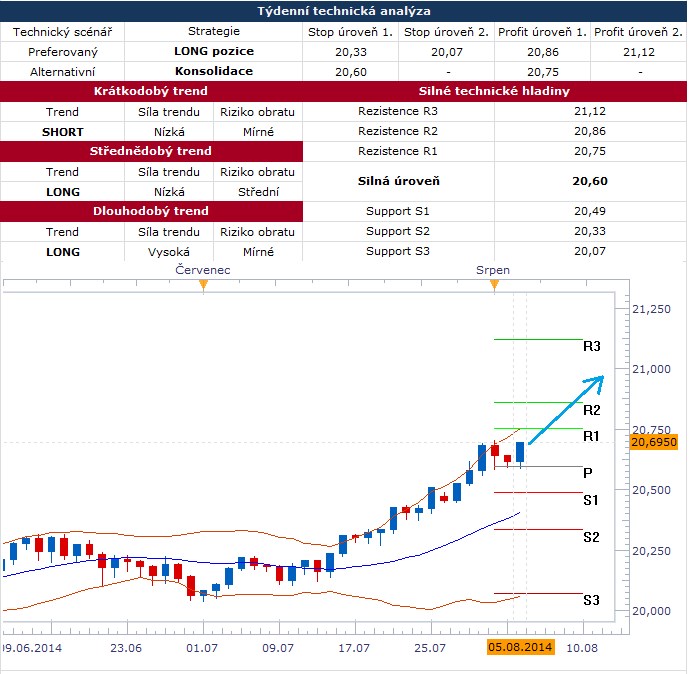The image size is (690, 674).
Task: Click the 'Stop úroveň 1.' column header
Action: point(350,32)
